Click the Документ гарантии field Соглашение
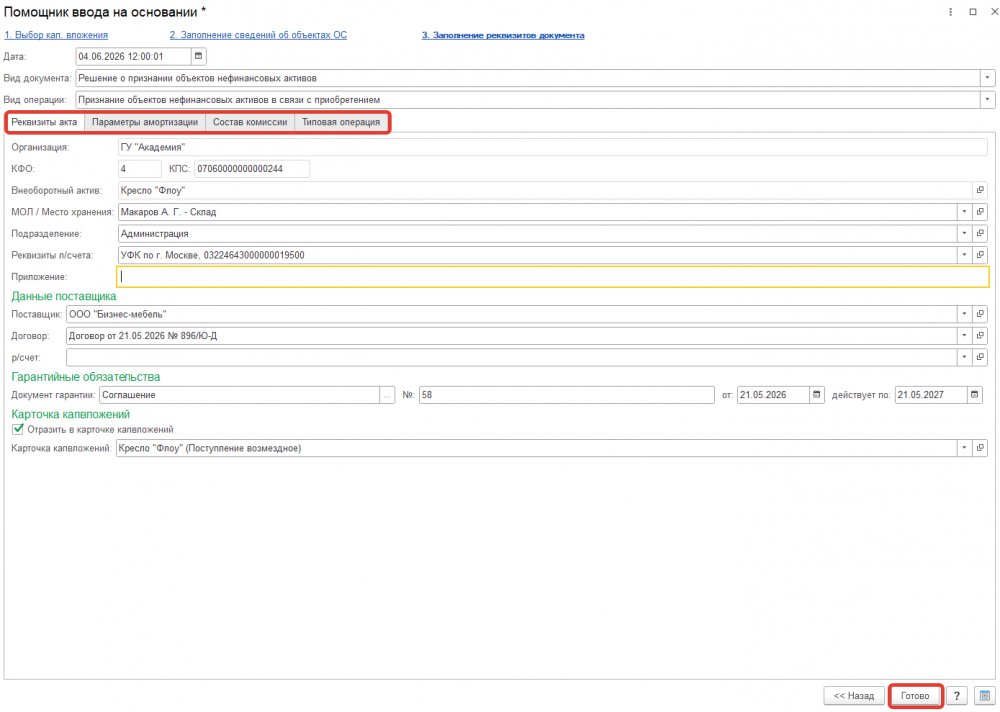1000x712 pixels. tap(240, 395)
